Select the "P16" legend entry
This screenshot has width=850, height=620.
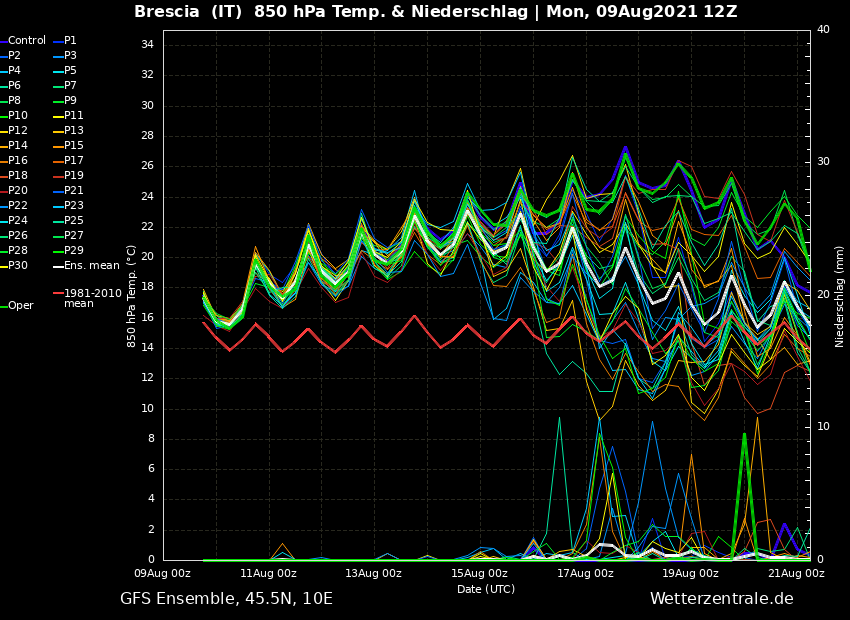point(14,160)
